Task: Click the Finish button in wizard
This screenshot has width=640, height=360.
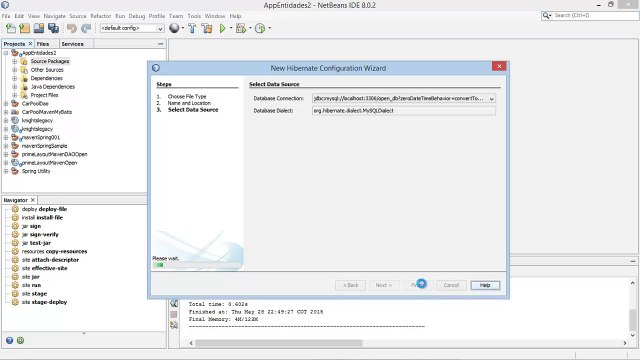Action: pos(418,285)
